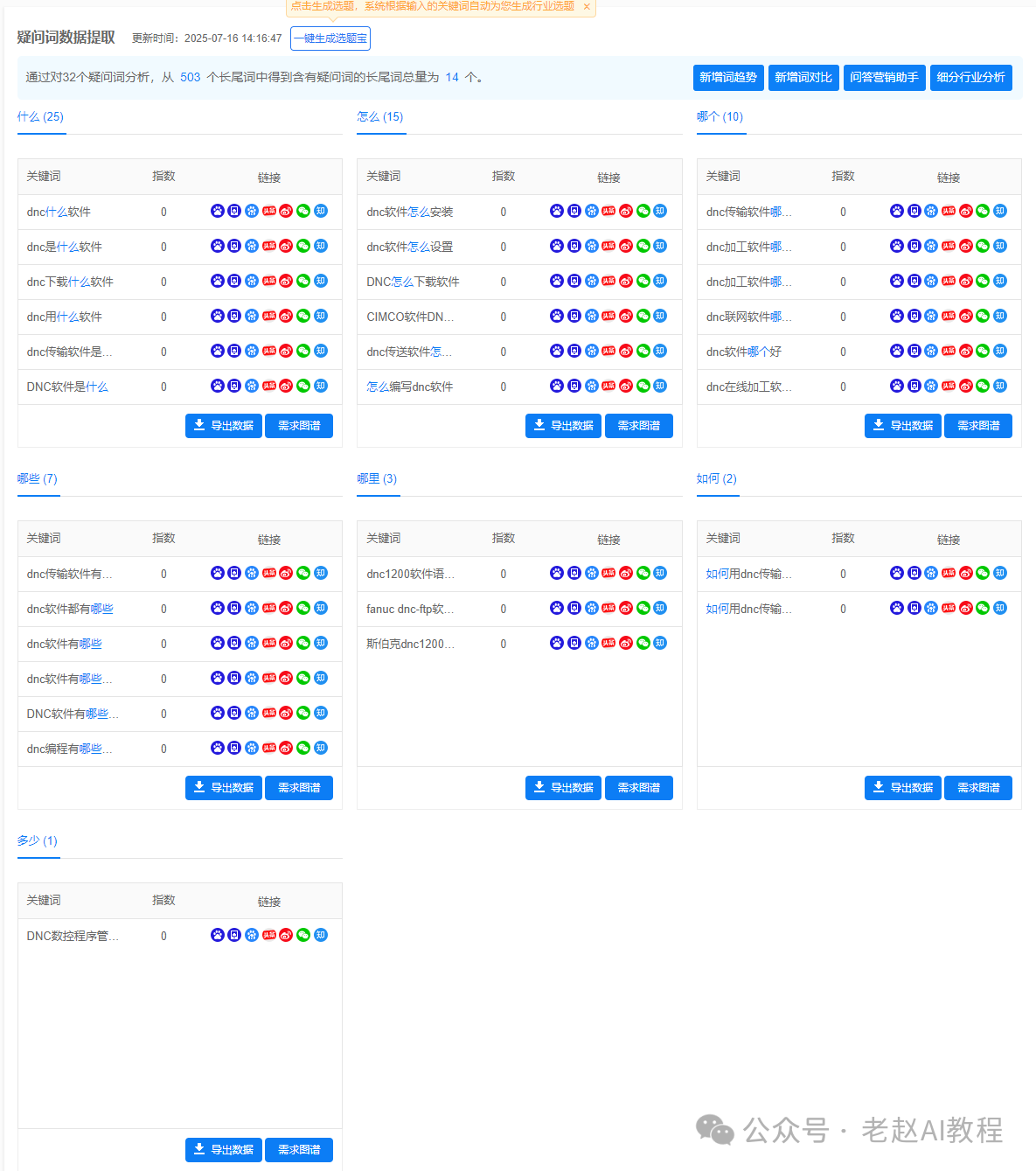Click Zhihu icon in dnc软件怎么设置 row
This screenshot has height=1171, width=1036.
tap(660, 246)
